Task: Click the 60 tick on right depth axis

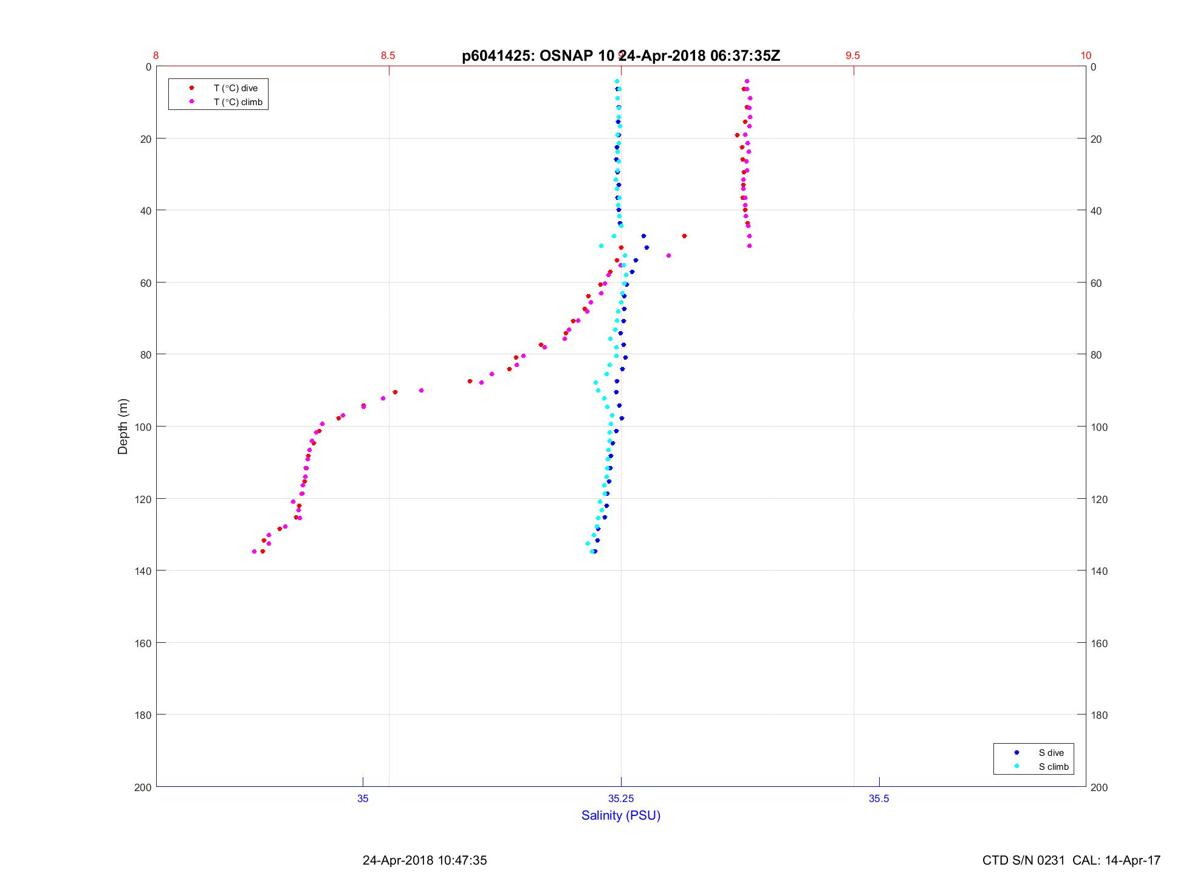Action: (1098, 283)
